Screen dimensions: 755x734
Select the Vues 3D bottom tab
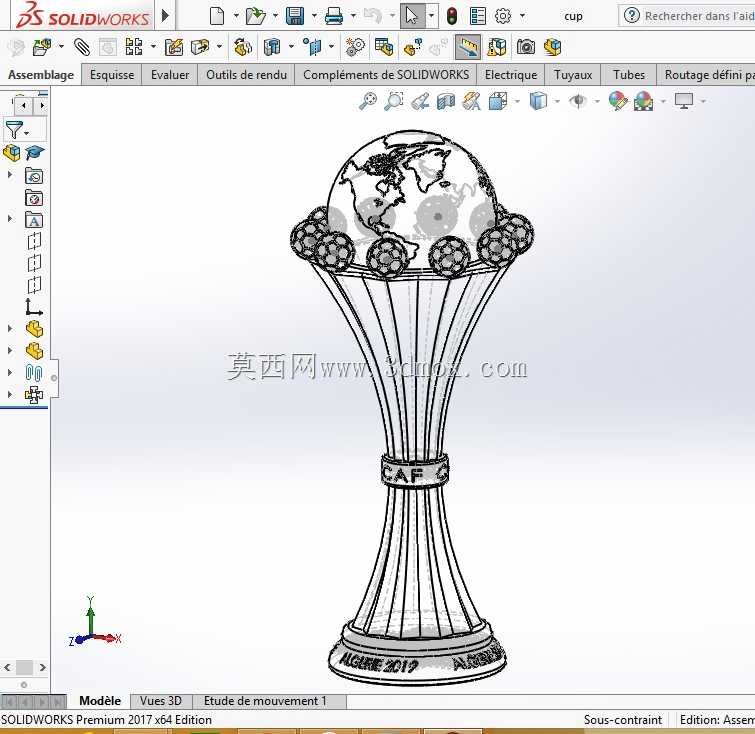pos(161,701)
